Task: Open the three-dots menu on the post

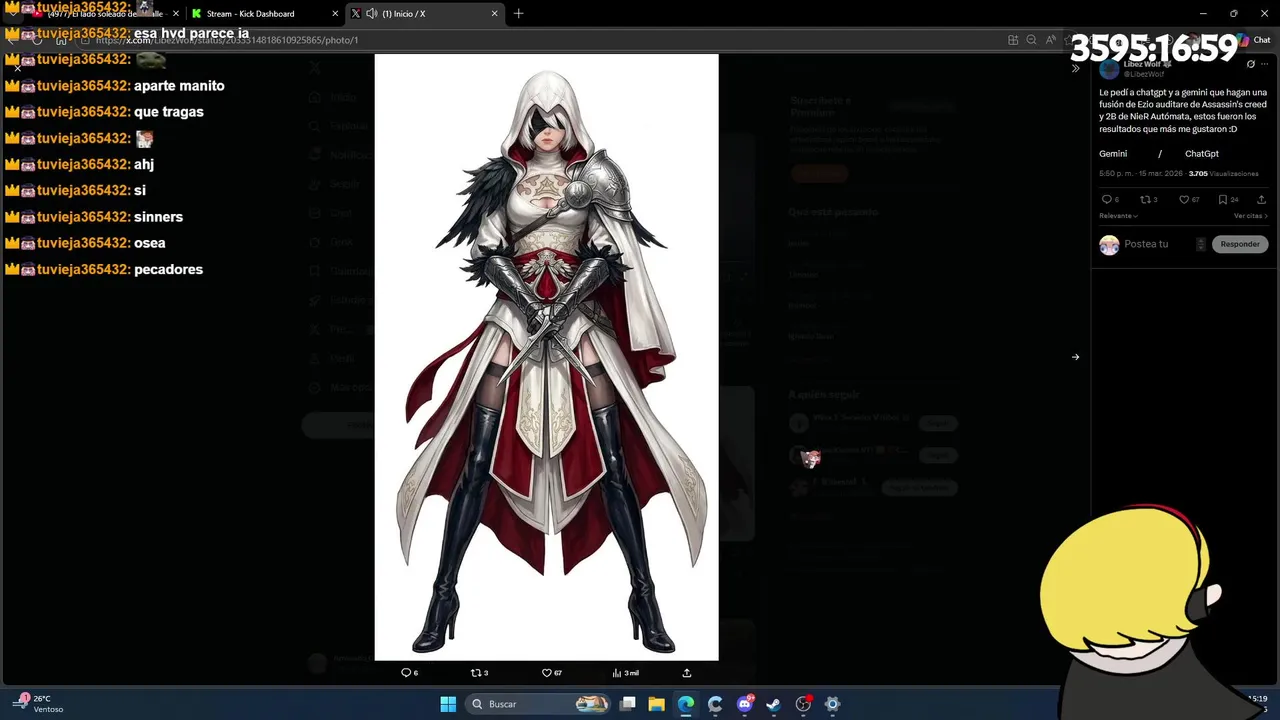Action: tap(1264, 64)
